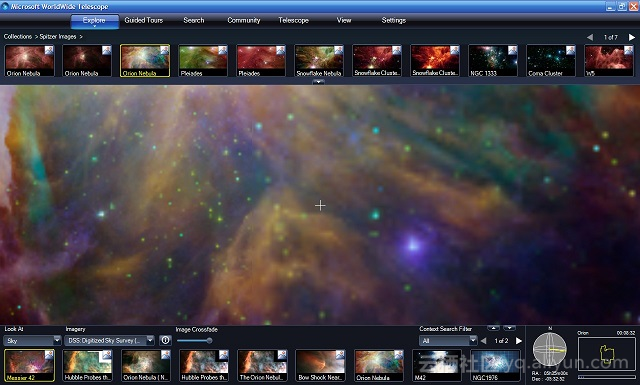Go to previous page of 1 of 7
Viewport: 640px width, 385px height.
(x=590, y=37)
